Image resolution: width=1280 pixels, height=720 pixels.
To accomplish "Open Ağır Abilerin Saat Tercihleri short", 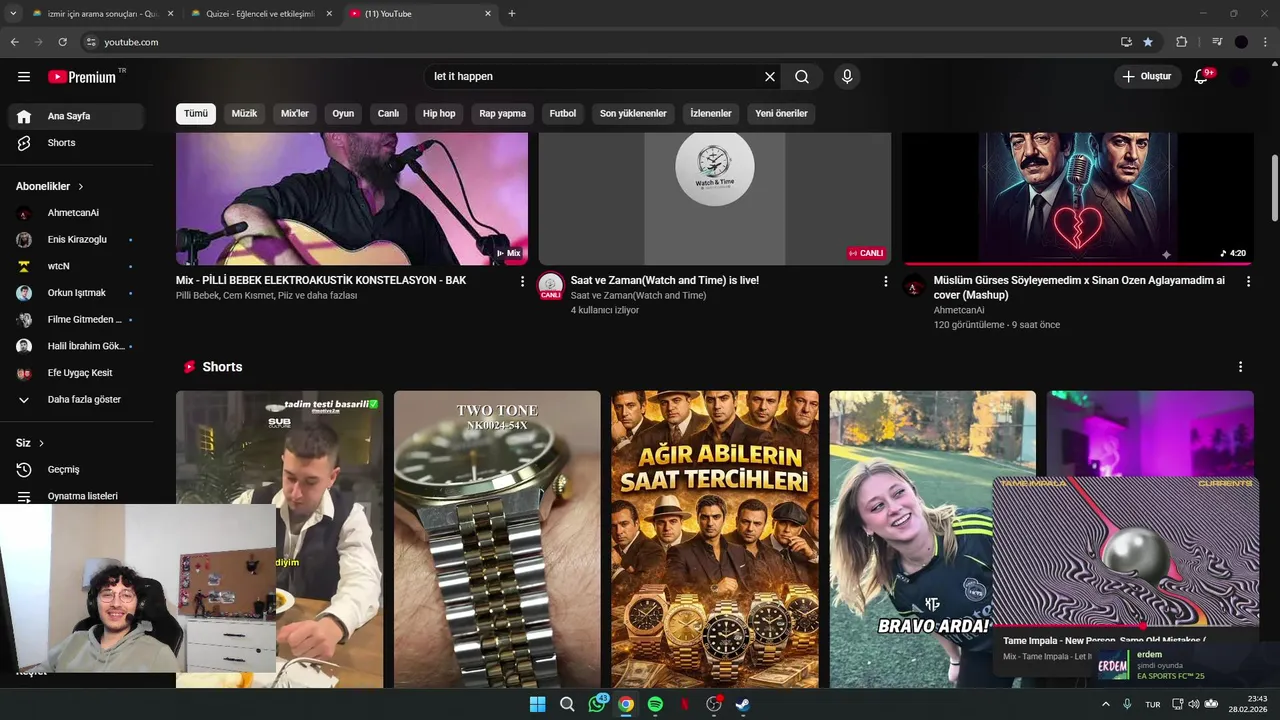I will click(715, 539).
